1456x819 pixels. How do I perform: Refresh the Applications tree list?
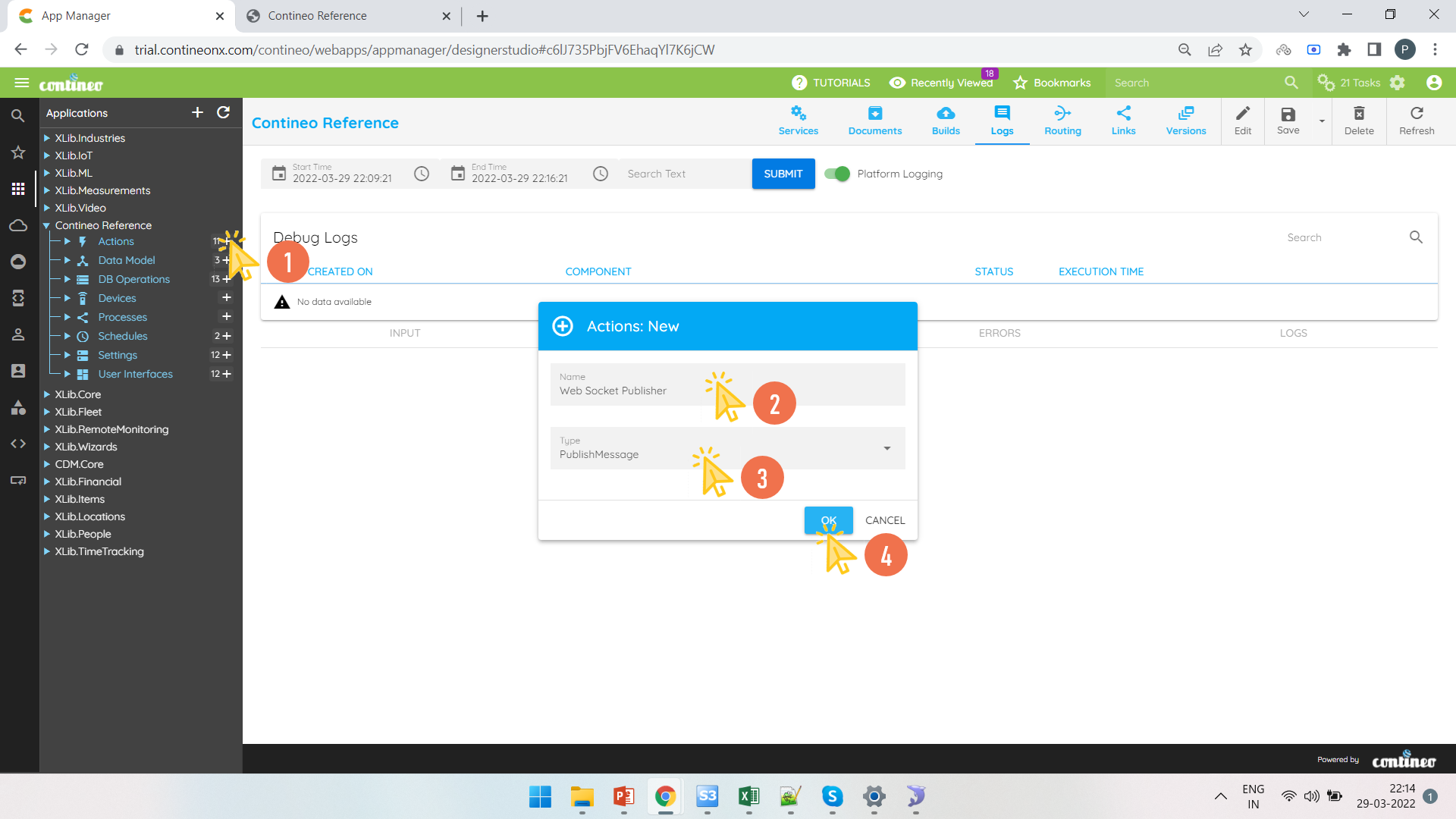pyautogui.click(x=223, y=112)
